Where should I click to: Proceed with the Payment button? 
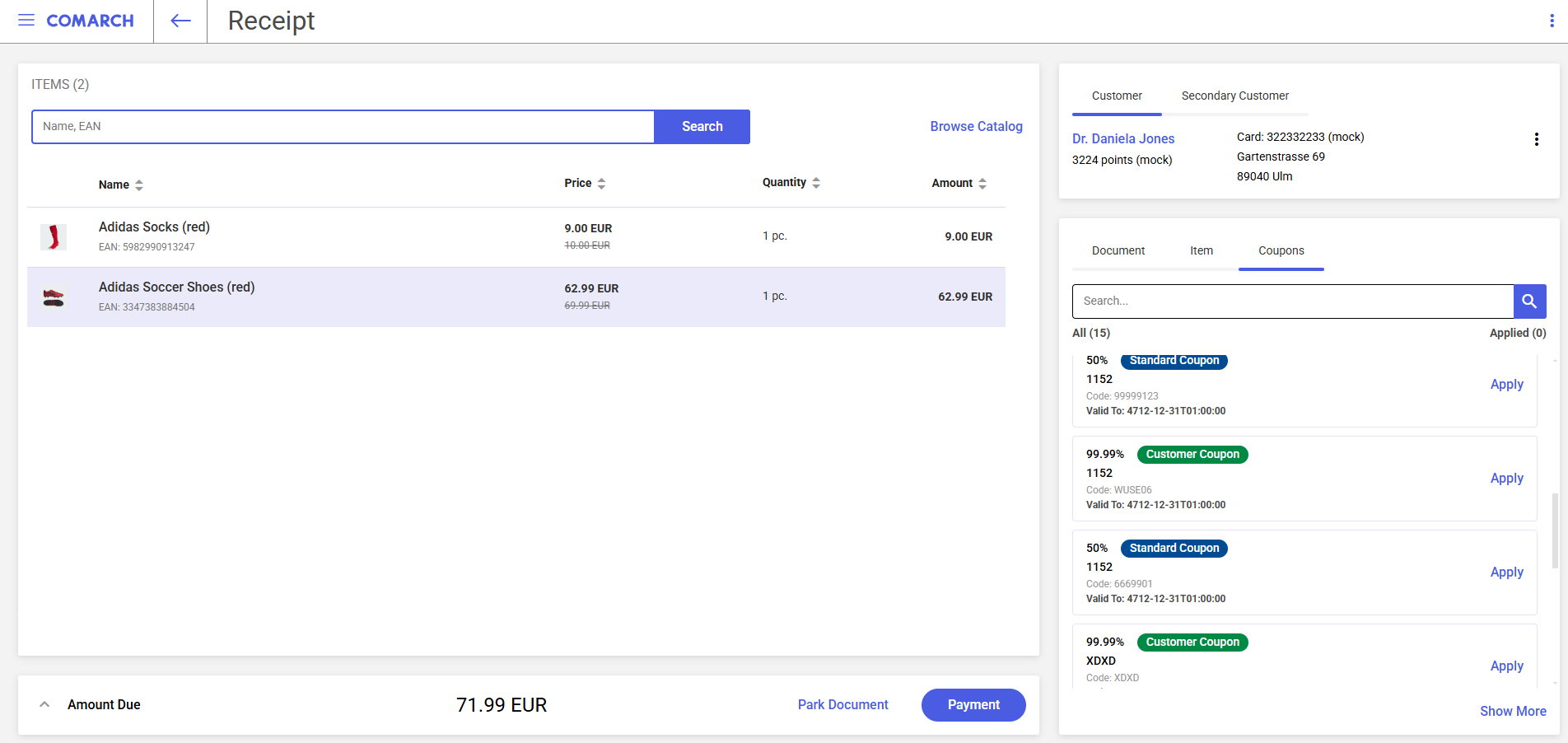pos(973,705)
